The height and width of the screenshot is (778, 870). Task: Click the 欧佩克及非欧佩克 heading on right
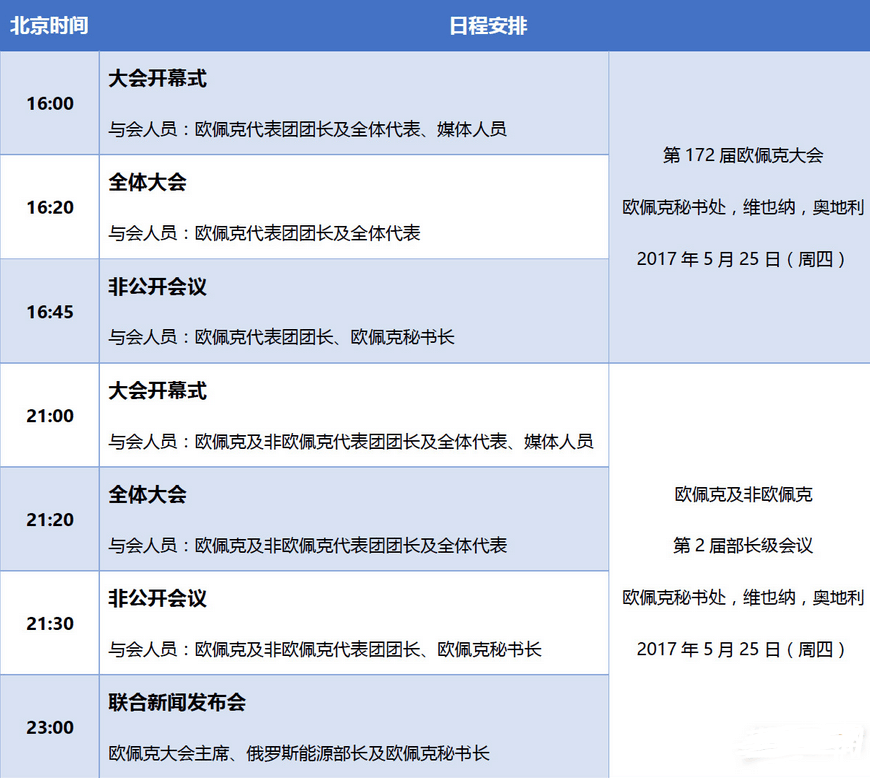[x=743, y=494]
